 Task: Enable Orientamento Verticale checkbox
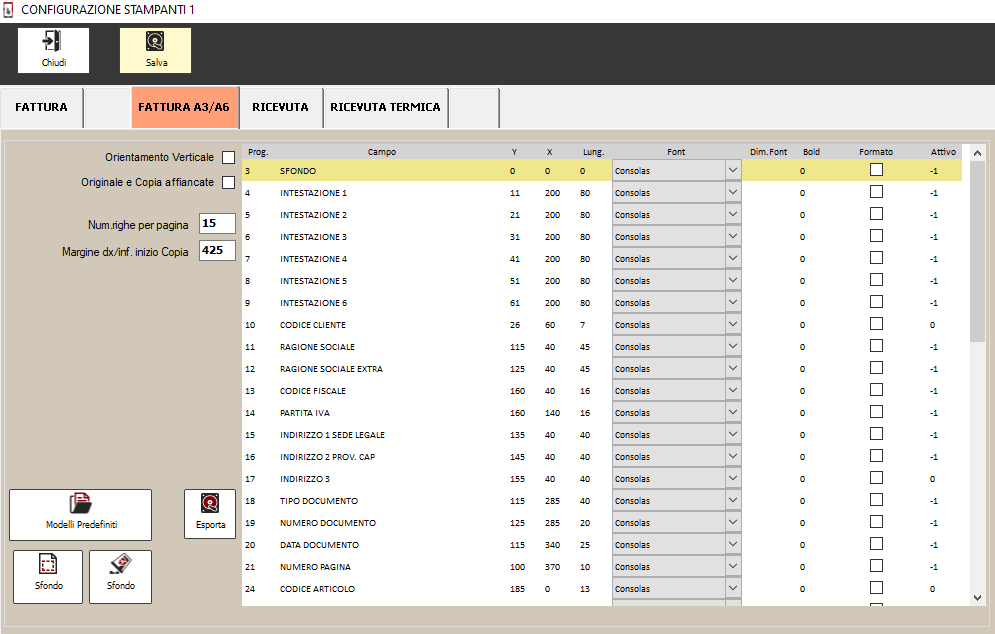coord(228,157)
